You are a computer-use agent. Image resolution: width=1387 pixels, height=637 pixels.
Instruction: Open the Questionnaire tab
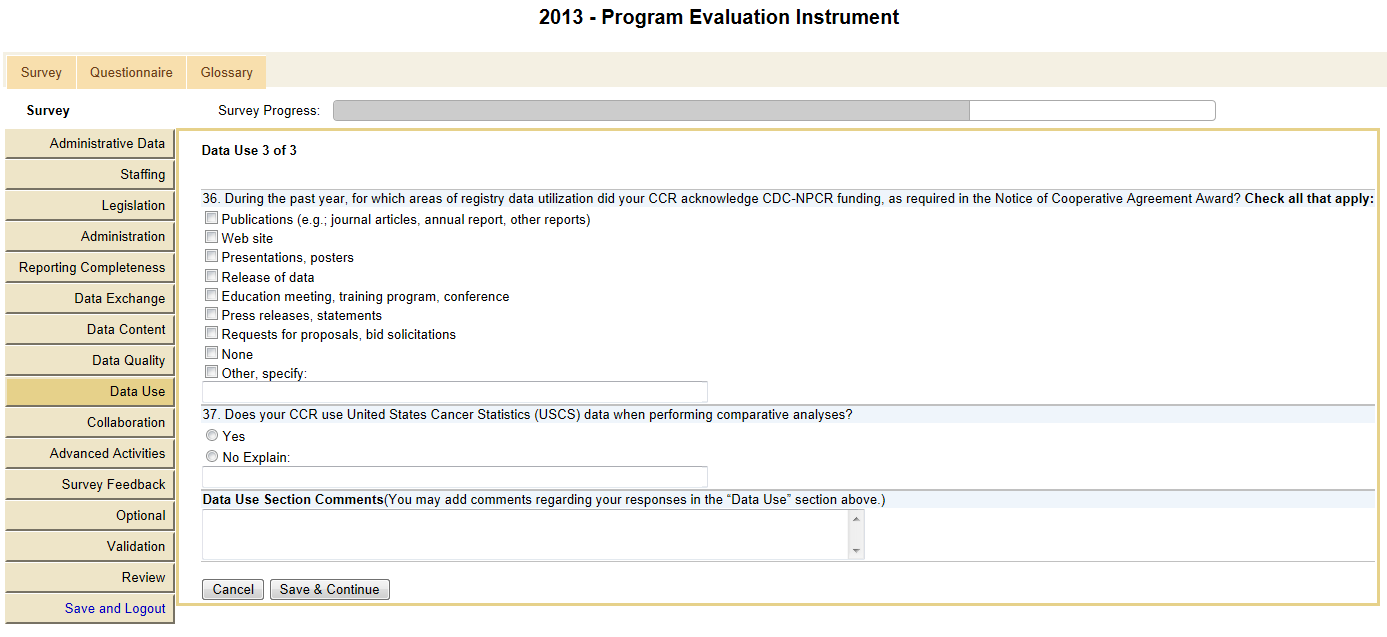131,72
